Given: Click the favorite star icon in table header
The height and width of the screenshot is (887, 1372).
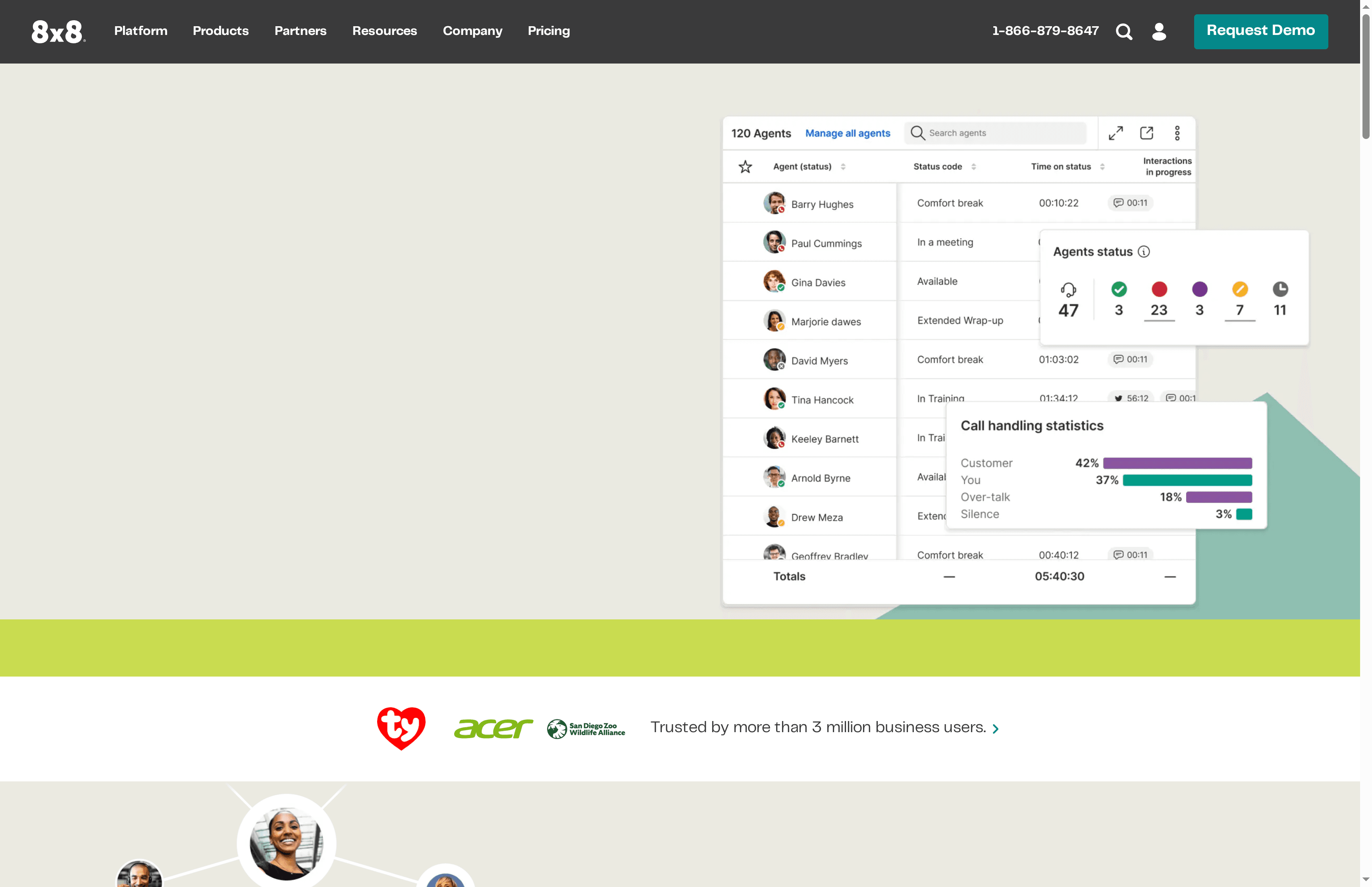Looking at the screenshot, I should 745,166.
